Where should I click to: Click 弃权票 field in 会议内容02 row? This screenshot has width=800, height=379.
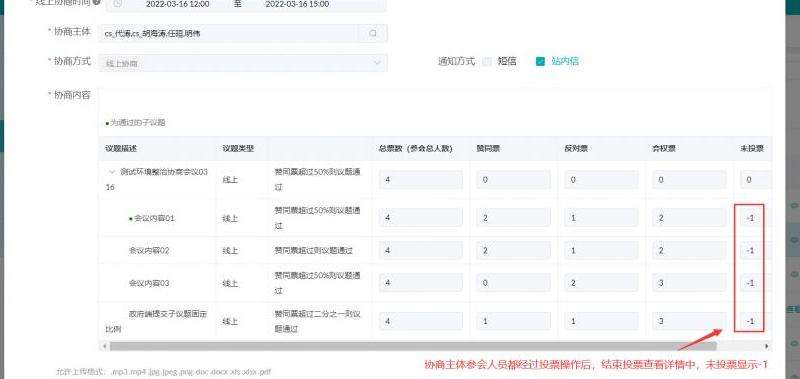689,250
